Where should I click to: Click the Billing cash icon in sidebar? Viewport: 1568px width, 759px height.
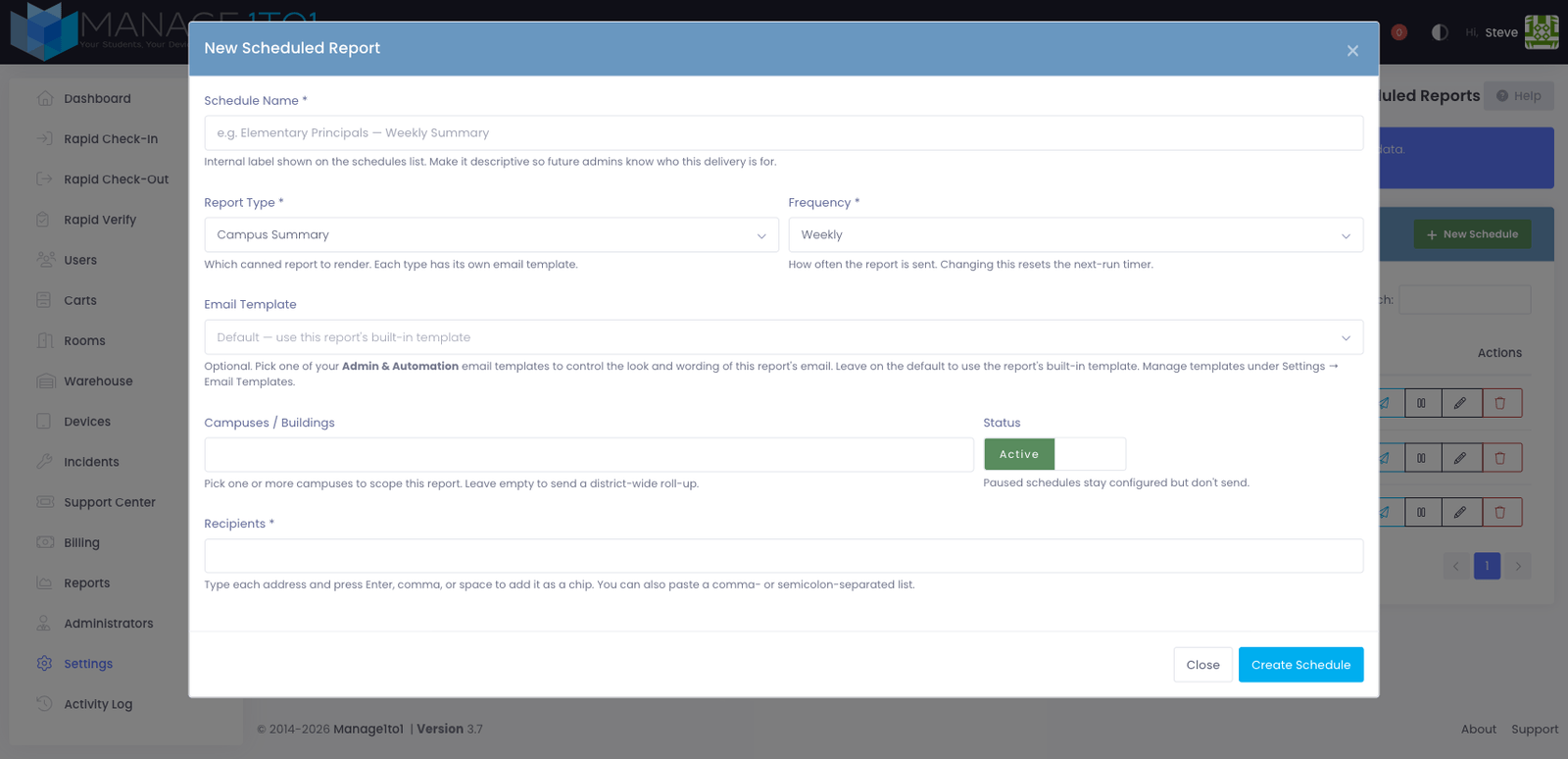point(45,541)
